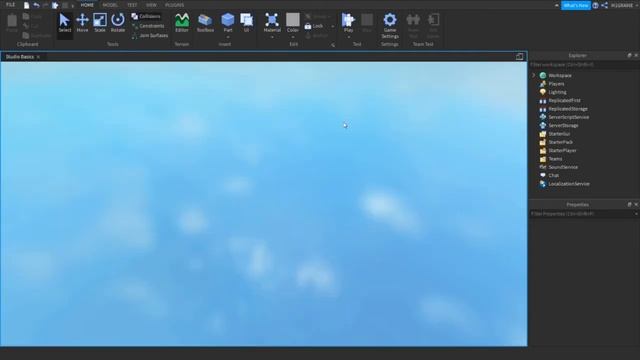The height and width of the screenshot is (360, 640).
Task: Open the Material dropdown arrow
Action: 272,37
